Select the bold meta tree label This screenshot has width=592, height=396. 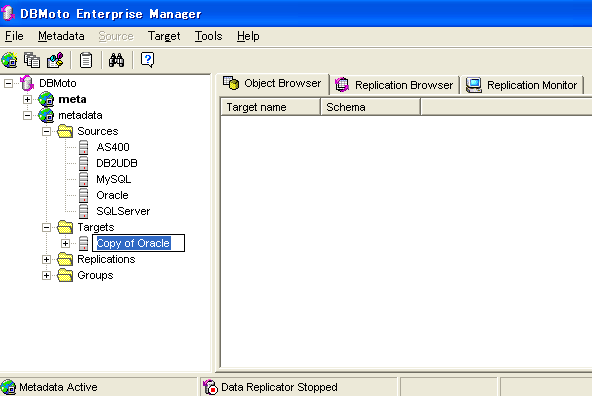[72, 99]
